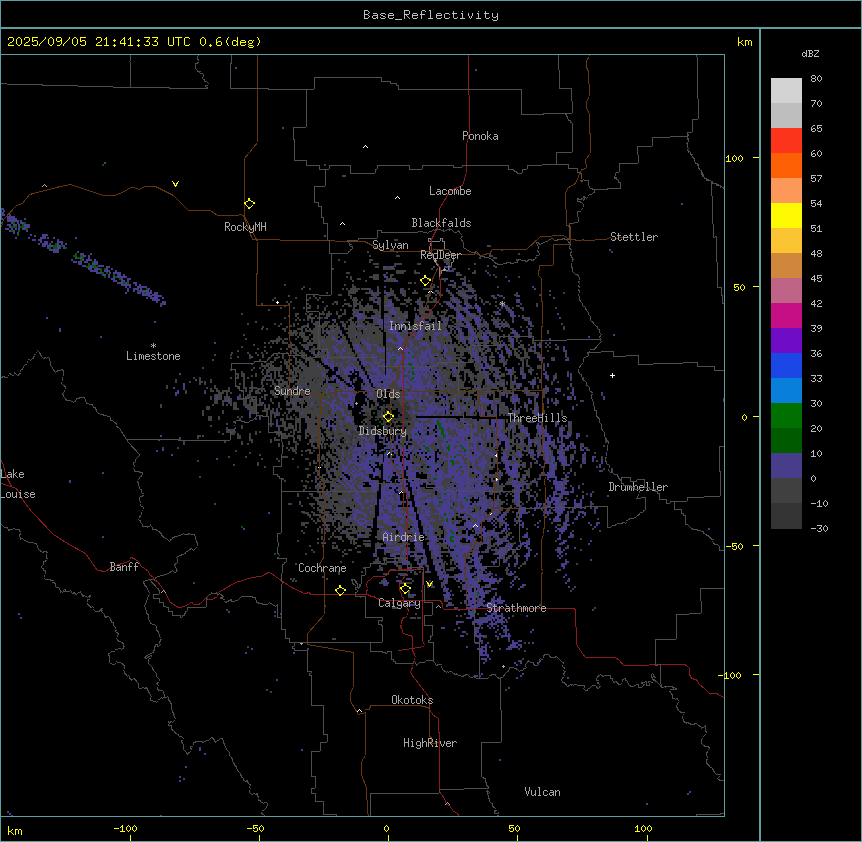Click the -50 tick label on right axis
This screenshot has width=862, height=842.
point(734,546)
